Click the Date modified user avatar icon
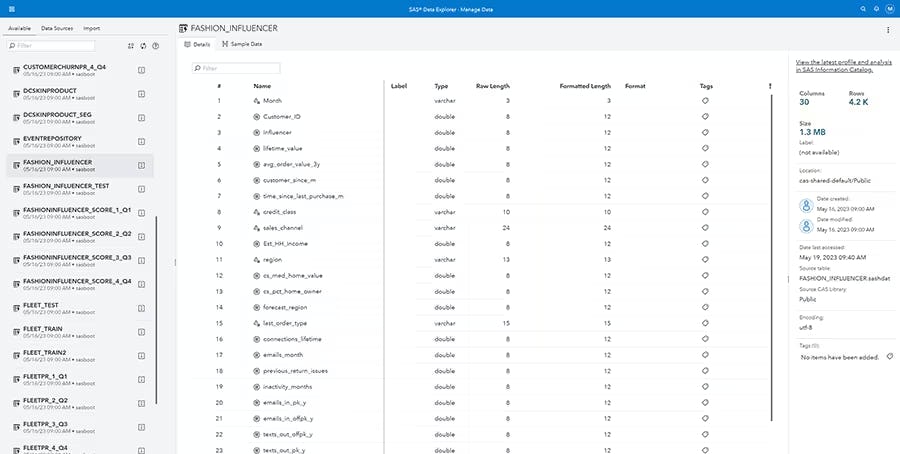The image size is (900, 454). point(806,226)
